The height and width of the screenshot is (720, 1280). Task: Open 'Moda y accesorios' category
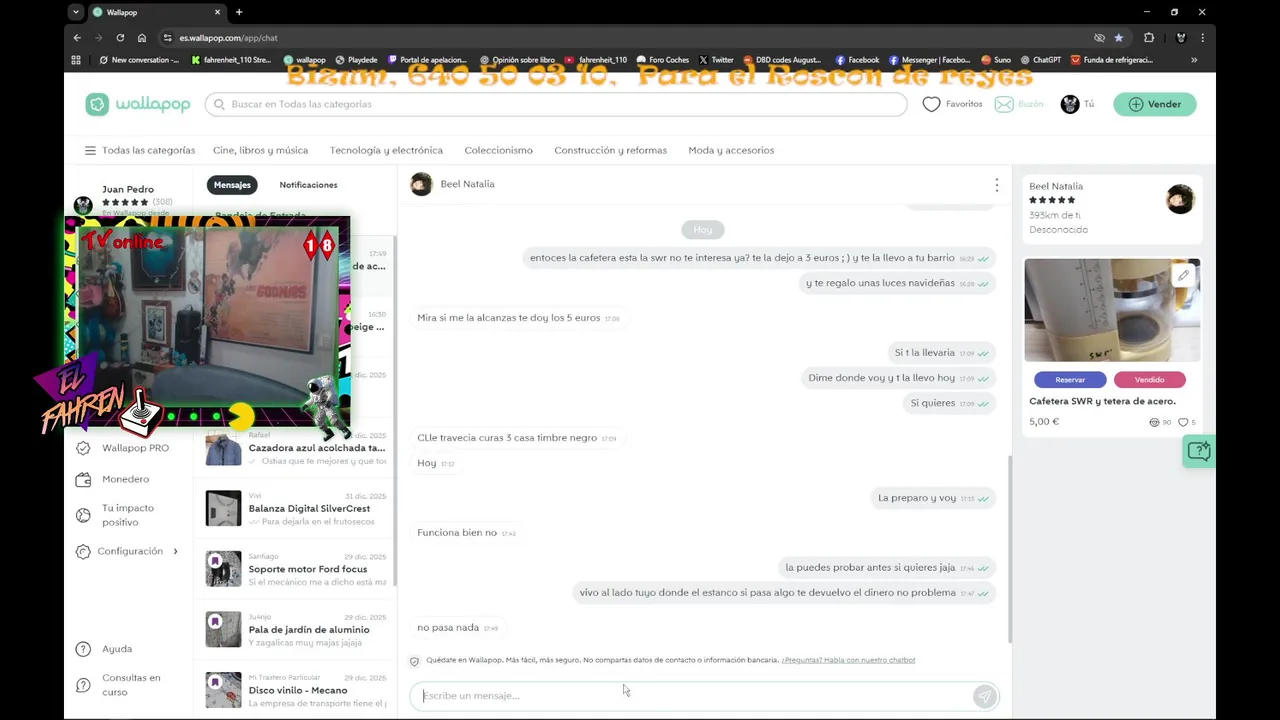coord(731,150)
